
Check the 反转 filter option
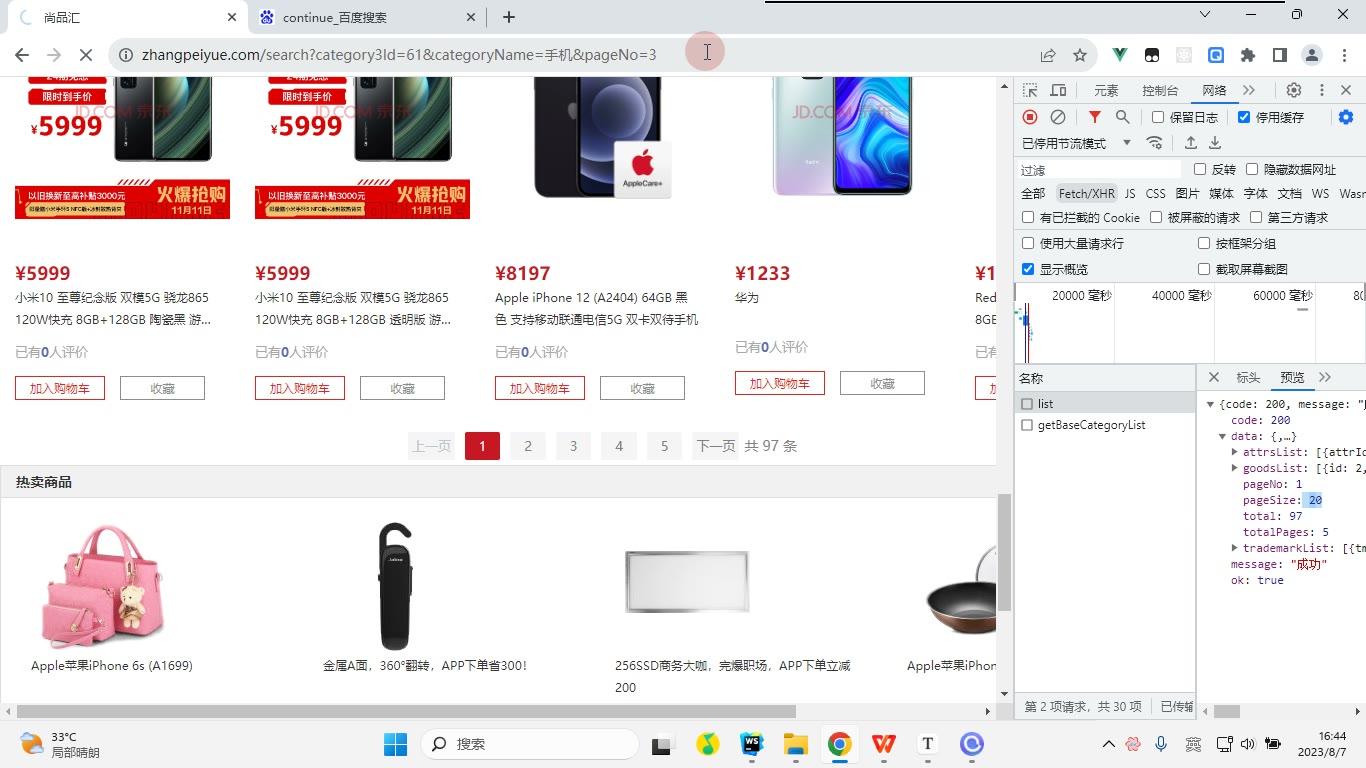tap(1200, 169)
